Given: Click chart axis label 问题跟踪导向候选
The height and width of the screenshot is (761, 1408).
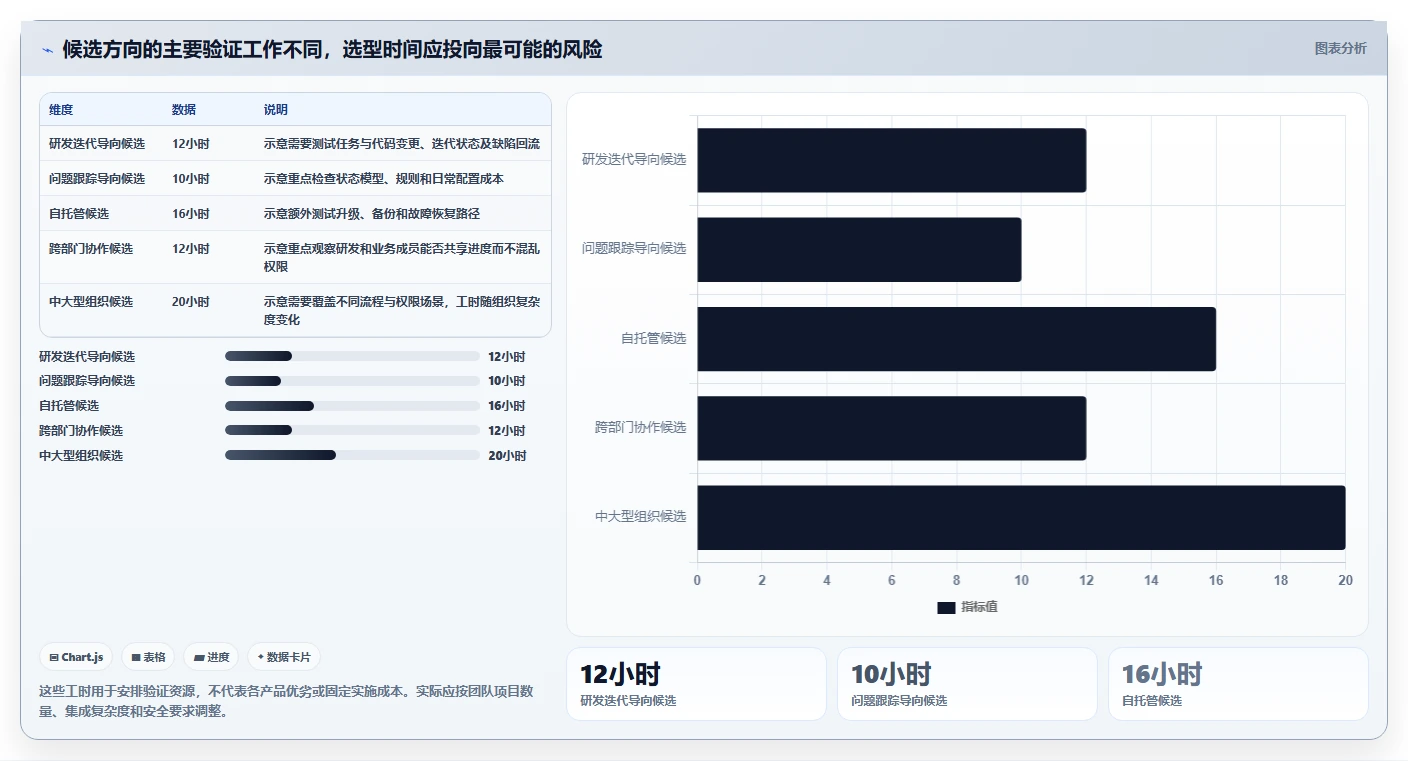Looking at the screenshot, I should pyautogui.click(x=634, y=249).
